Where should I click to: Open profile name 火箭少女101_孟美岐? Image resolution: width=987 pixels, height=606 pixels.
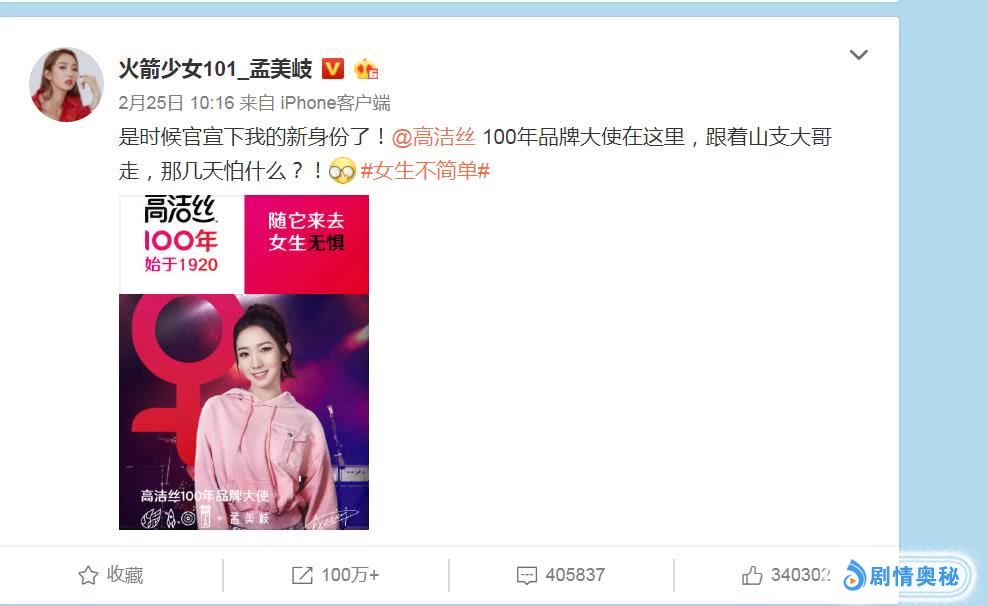215,69
